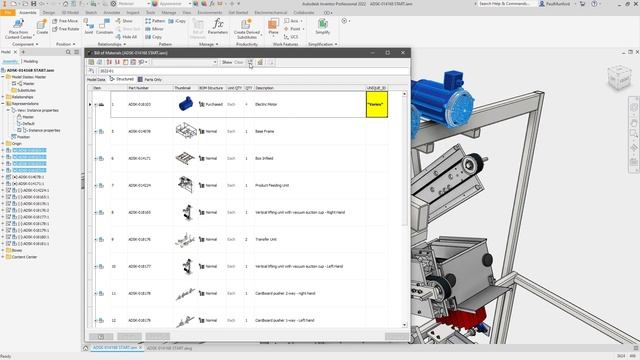
Task: Click the Point work feature tool
Action: click(x=293, y=29)
